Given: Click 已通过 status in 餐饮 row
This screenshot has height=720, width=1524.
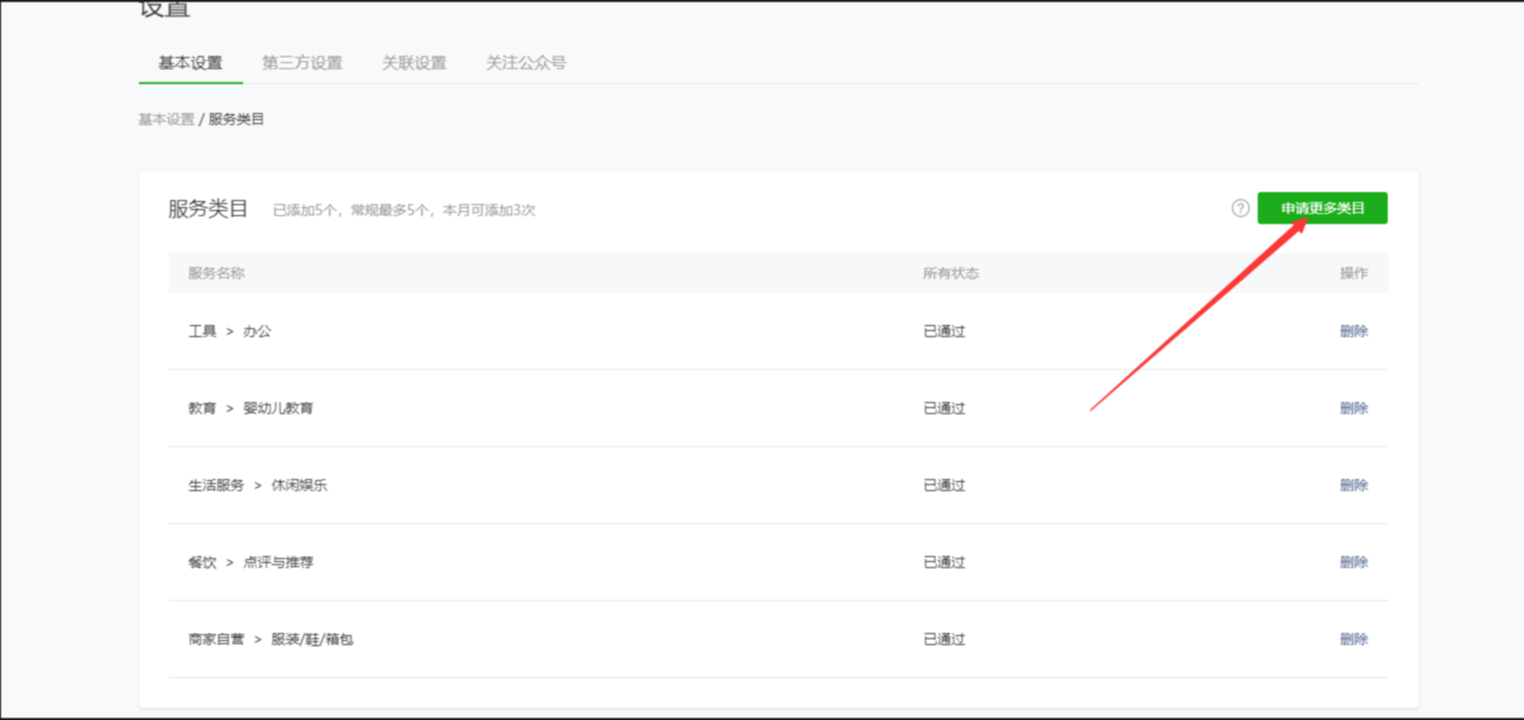Looking at the screenshot, I should point(944,562).
